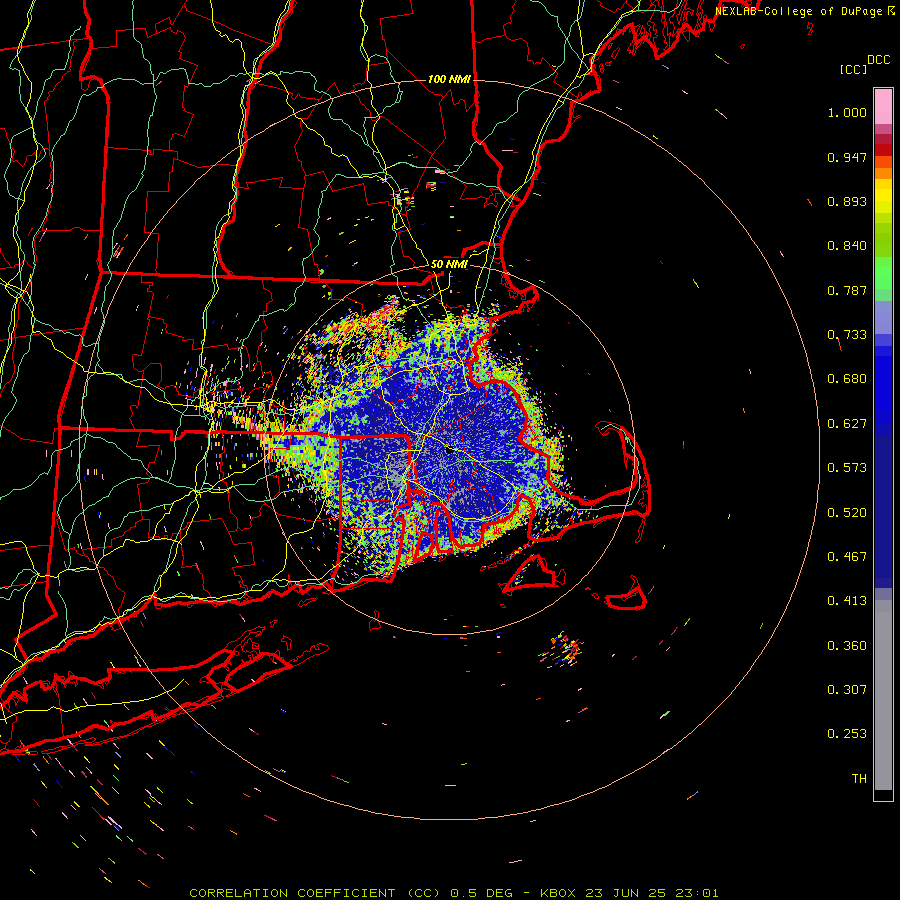Click the bright green color bar segment
This screenshot has width=900, height=900.
[883, 273]
